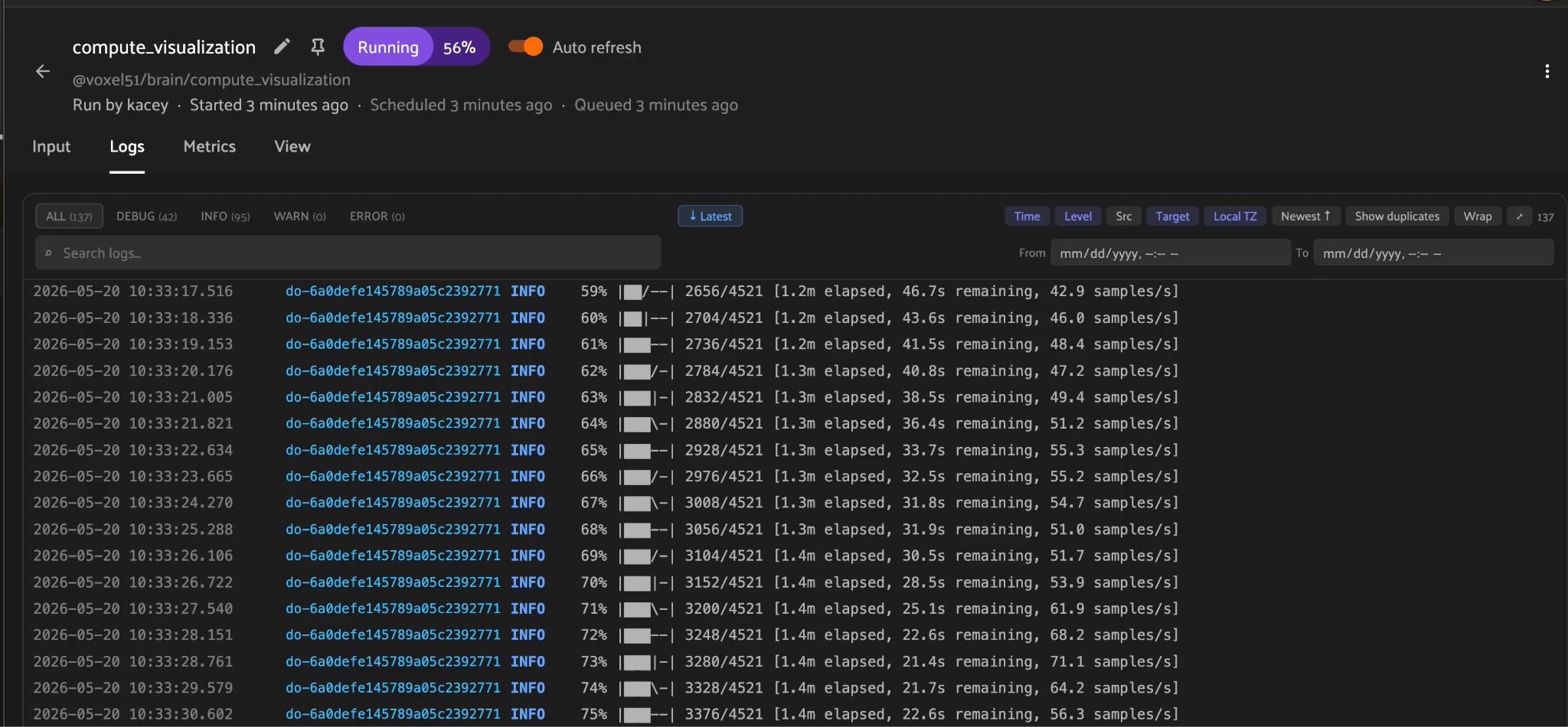
Task: Filter logs by ALL (137)
Action: coord(69,217)
